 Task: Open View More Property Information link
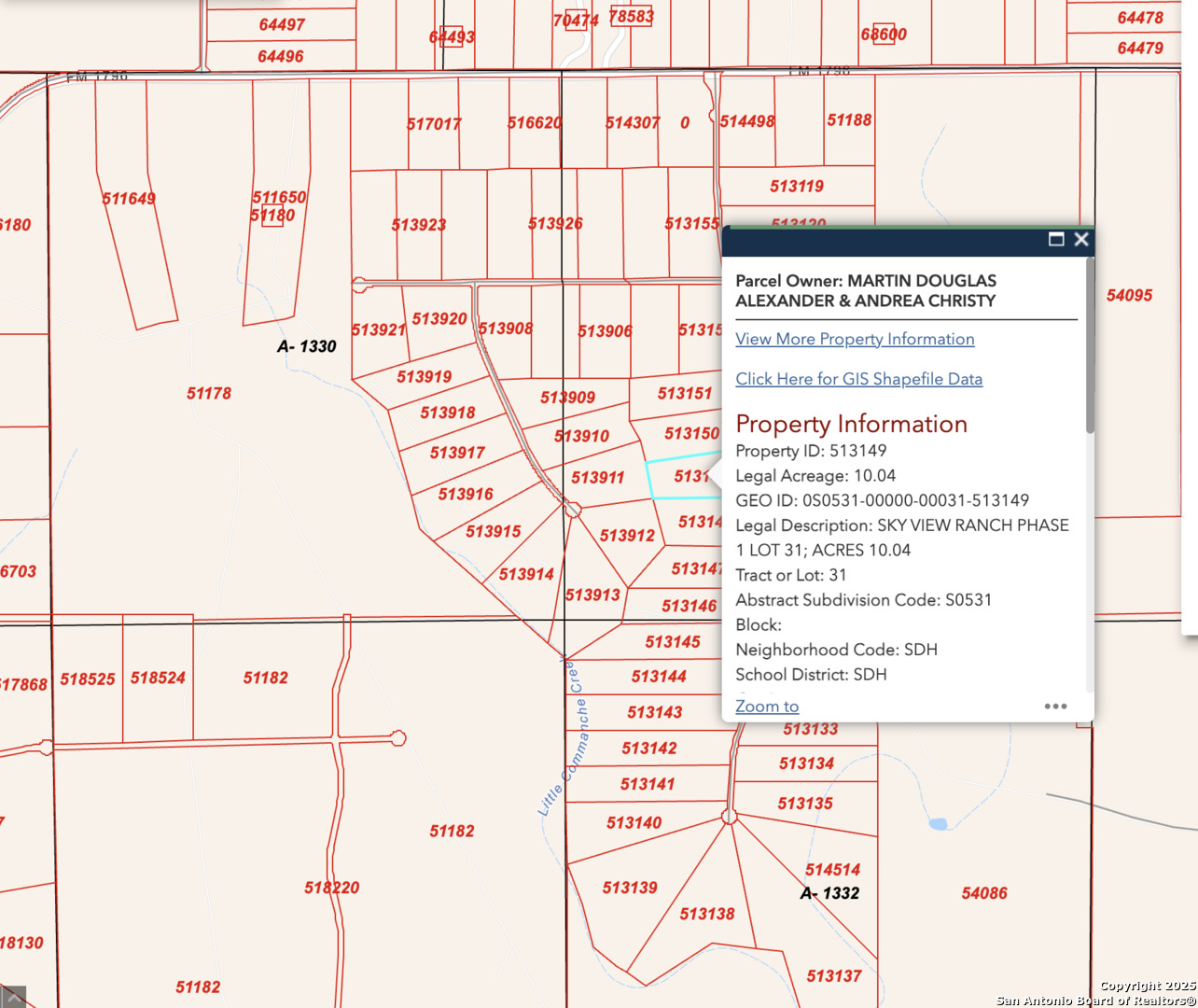(854, 339)
